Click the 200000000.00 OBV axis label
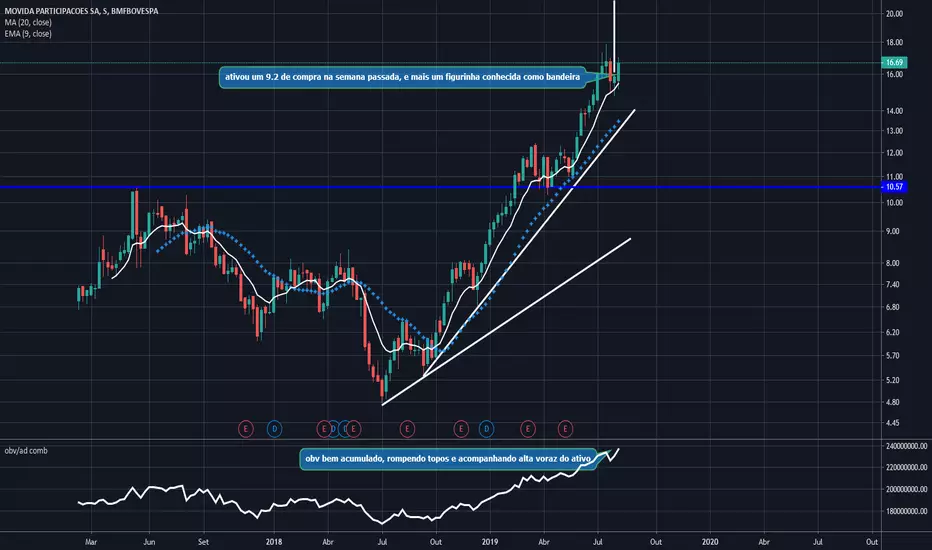932x550 pixels. click(906, 489)
